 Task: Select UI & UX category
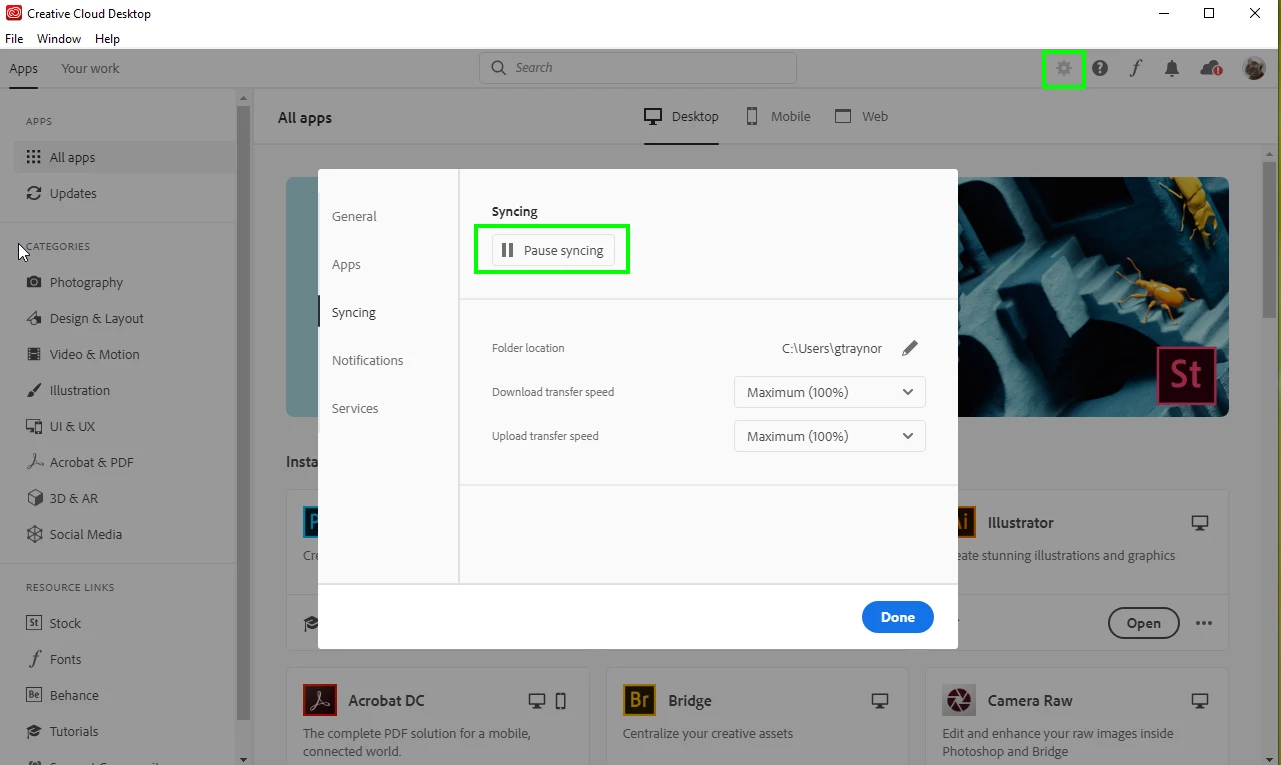pos(60,426)
